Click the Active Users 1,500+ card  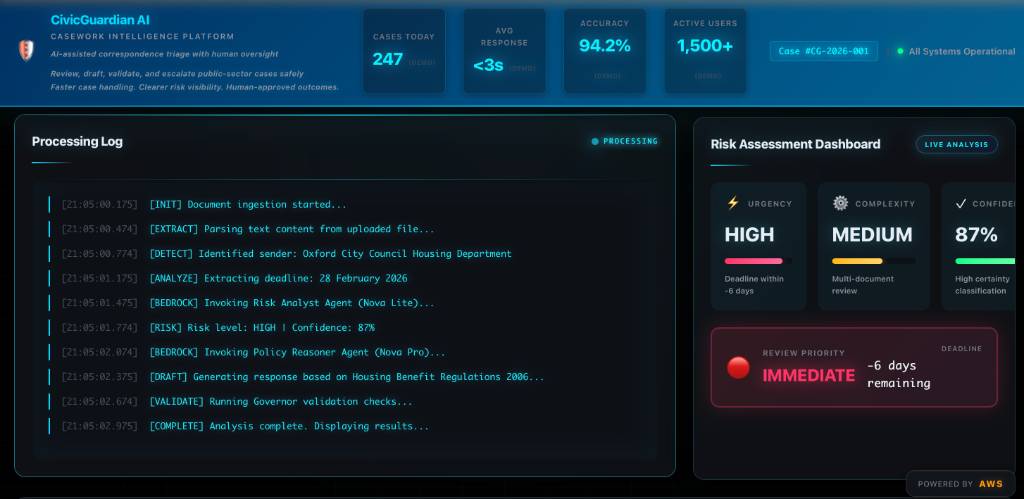click(705, 51)
